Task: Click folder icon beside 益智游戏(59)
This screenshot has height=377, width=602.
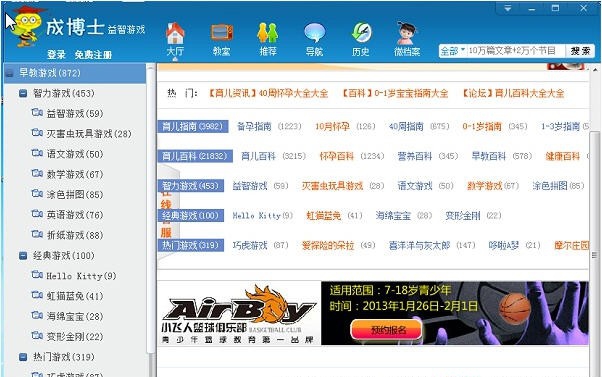Action: 37,112
